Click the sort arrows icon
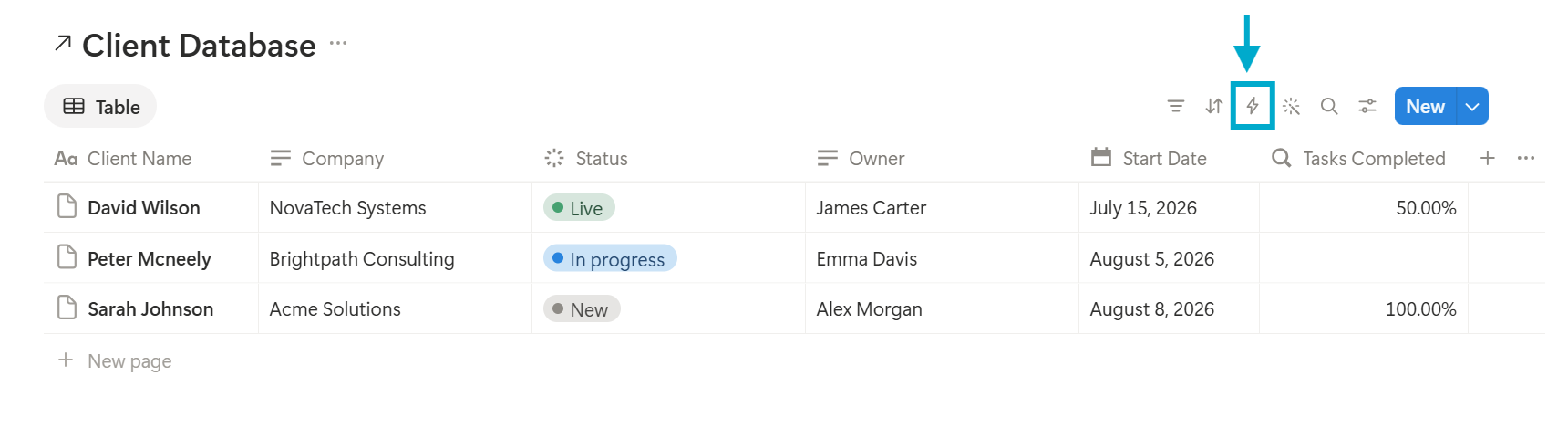 click(1213, 106)
